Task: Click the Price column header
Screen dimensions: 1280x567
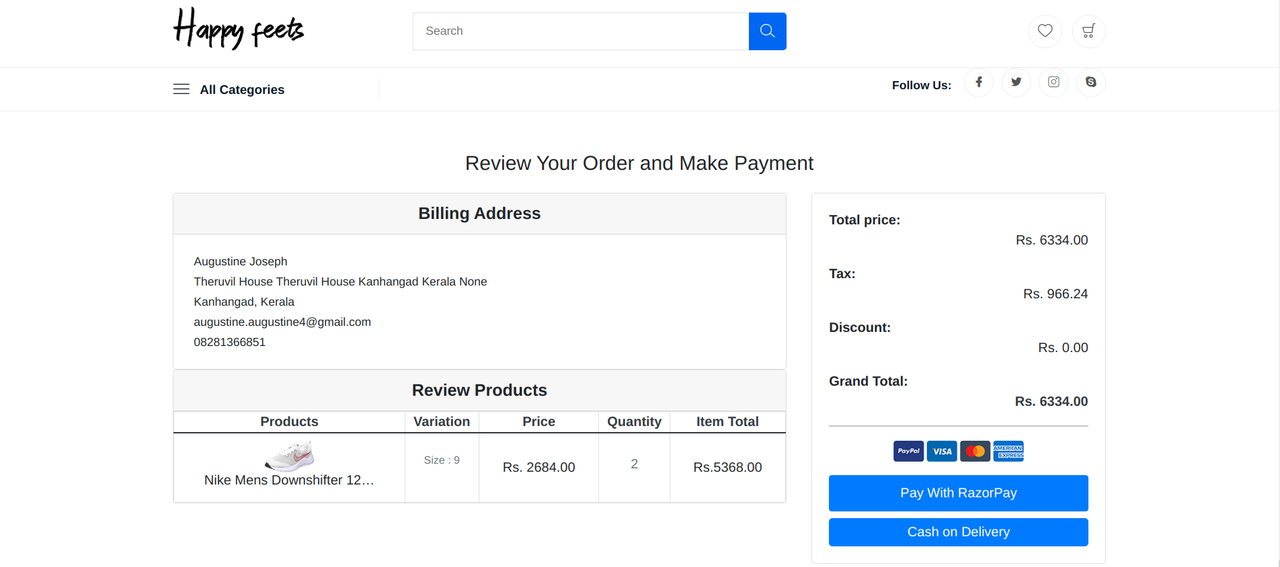Action: [539, 421]
